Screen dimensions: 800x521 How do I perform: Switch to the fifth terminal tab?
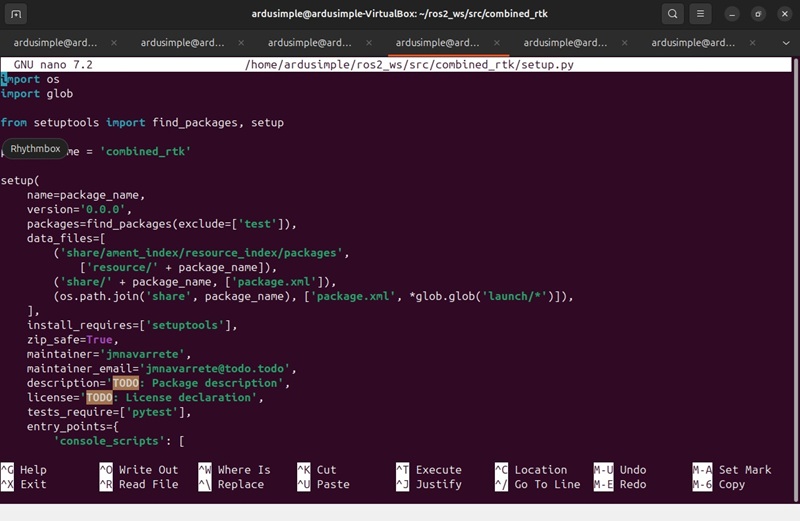tap(566, 43)
